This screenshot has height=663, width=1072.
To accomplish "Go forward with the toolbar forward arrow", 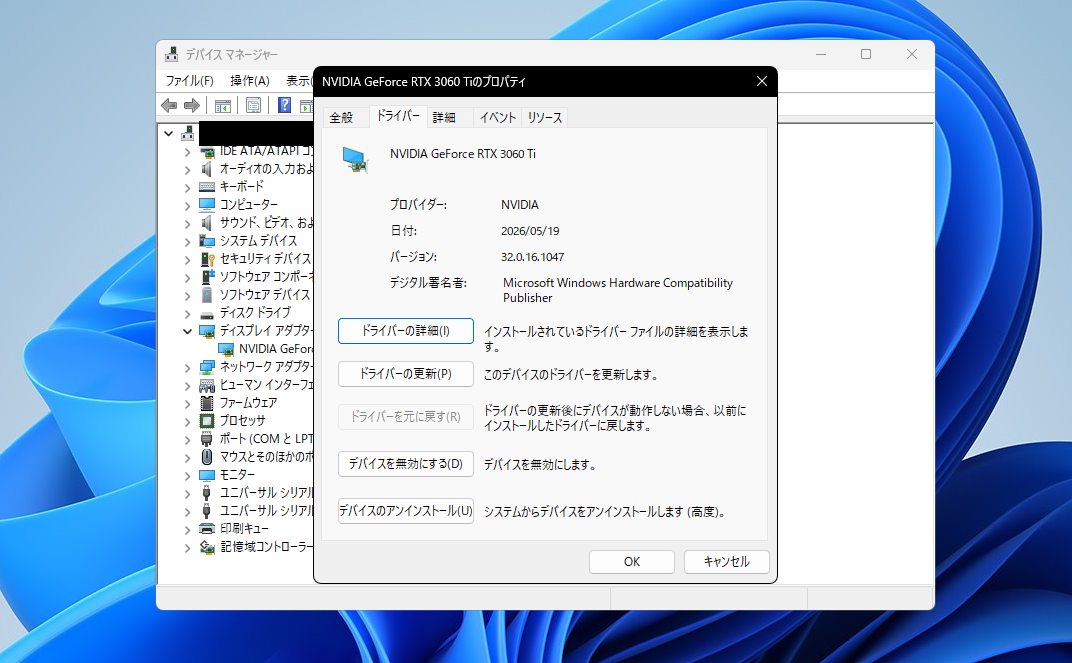I will [192, 105].
